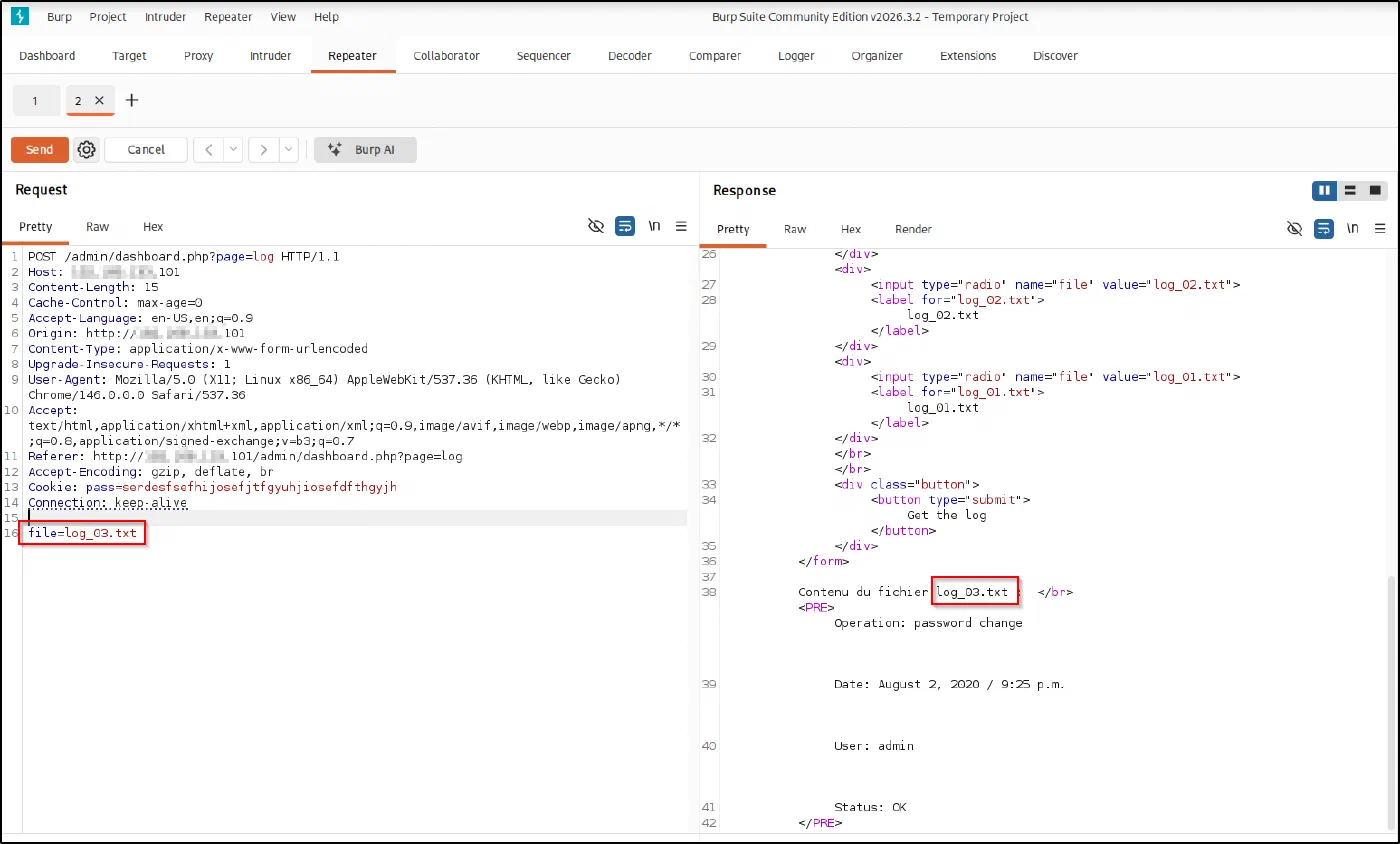Open the Project menu
1400x844 pixels.
[108, 17]
